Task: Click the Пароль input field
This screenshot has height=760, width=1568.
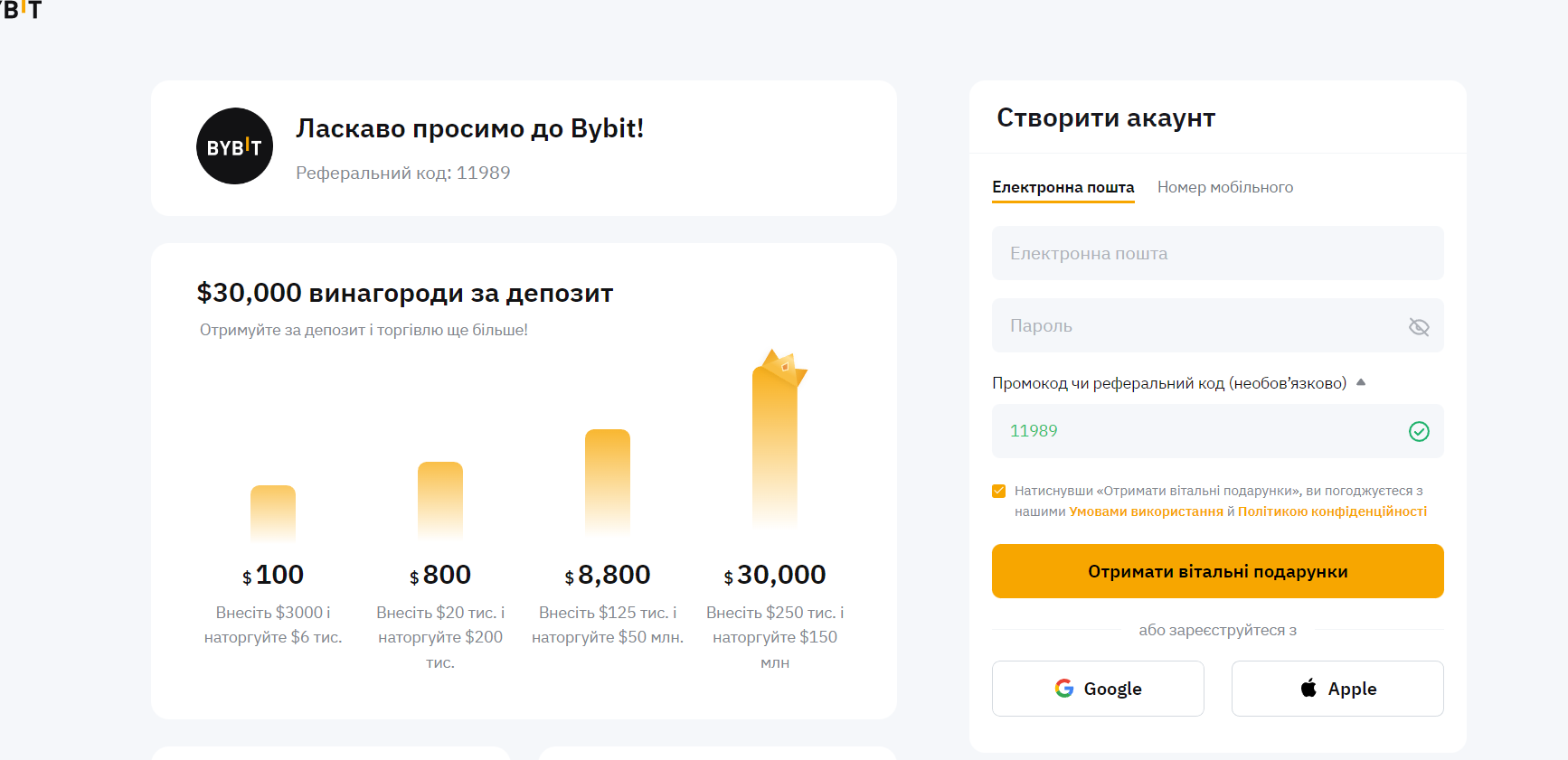Action: tap(1217, 325)
